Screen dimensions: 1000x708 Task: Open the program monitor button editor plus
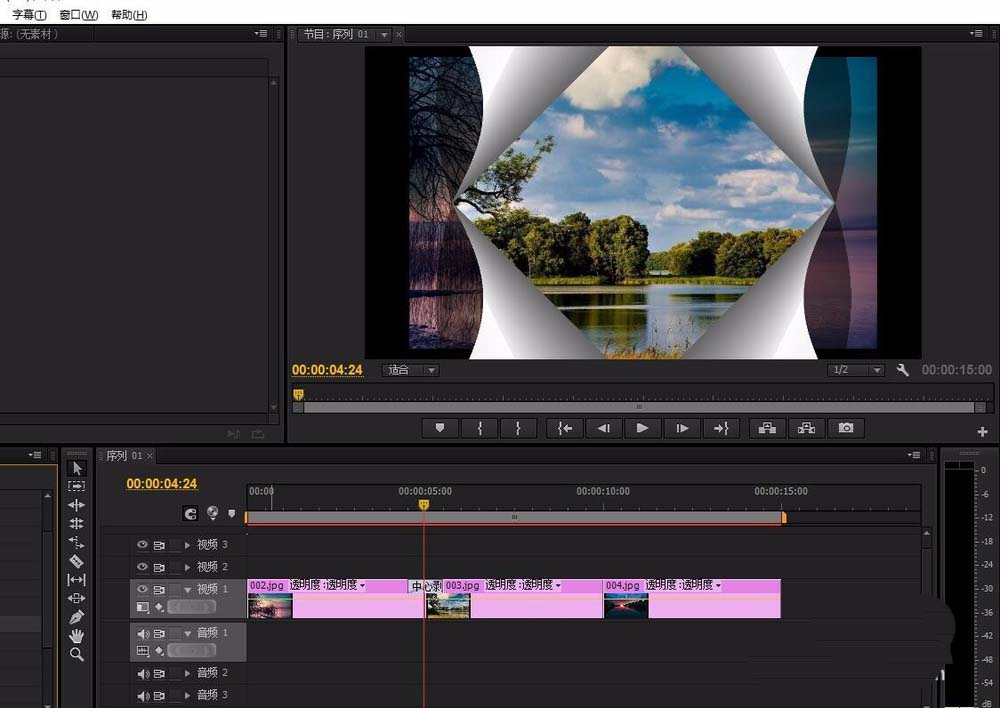[983, 432]
